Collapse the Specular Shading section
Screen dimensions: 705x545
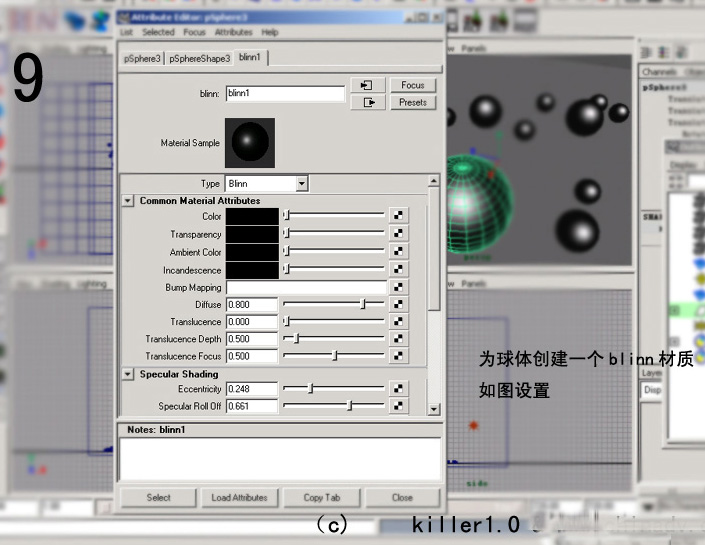point(128,374)
